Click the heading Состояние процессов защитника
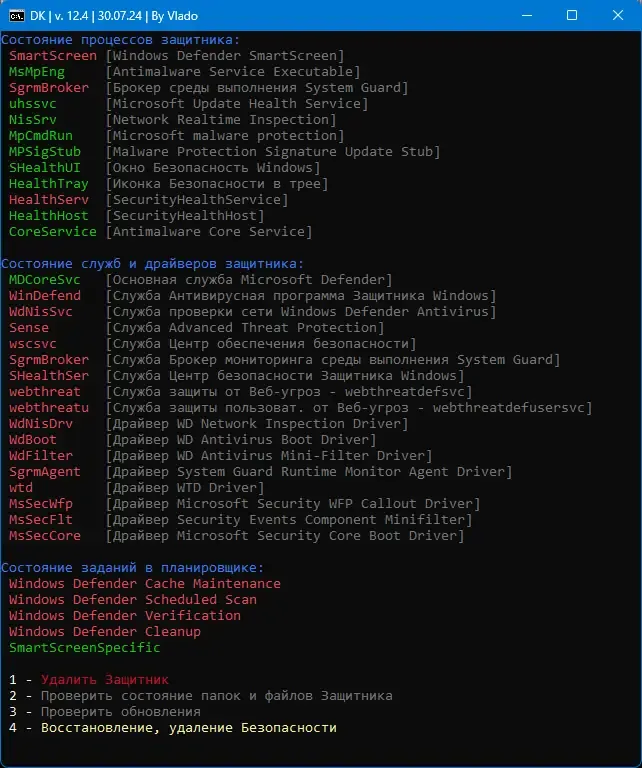 (x=120, y=40)
